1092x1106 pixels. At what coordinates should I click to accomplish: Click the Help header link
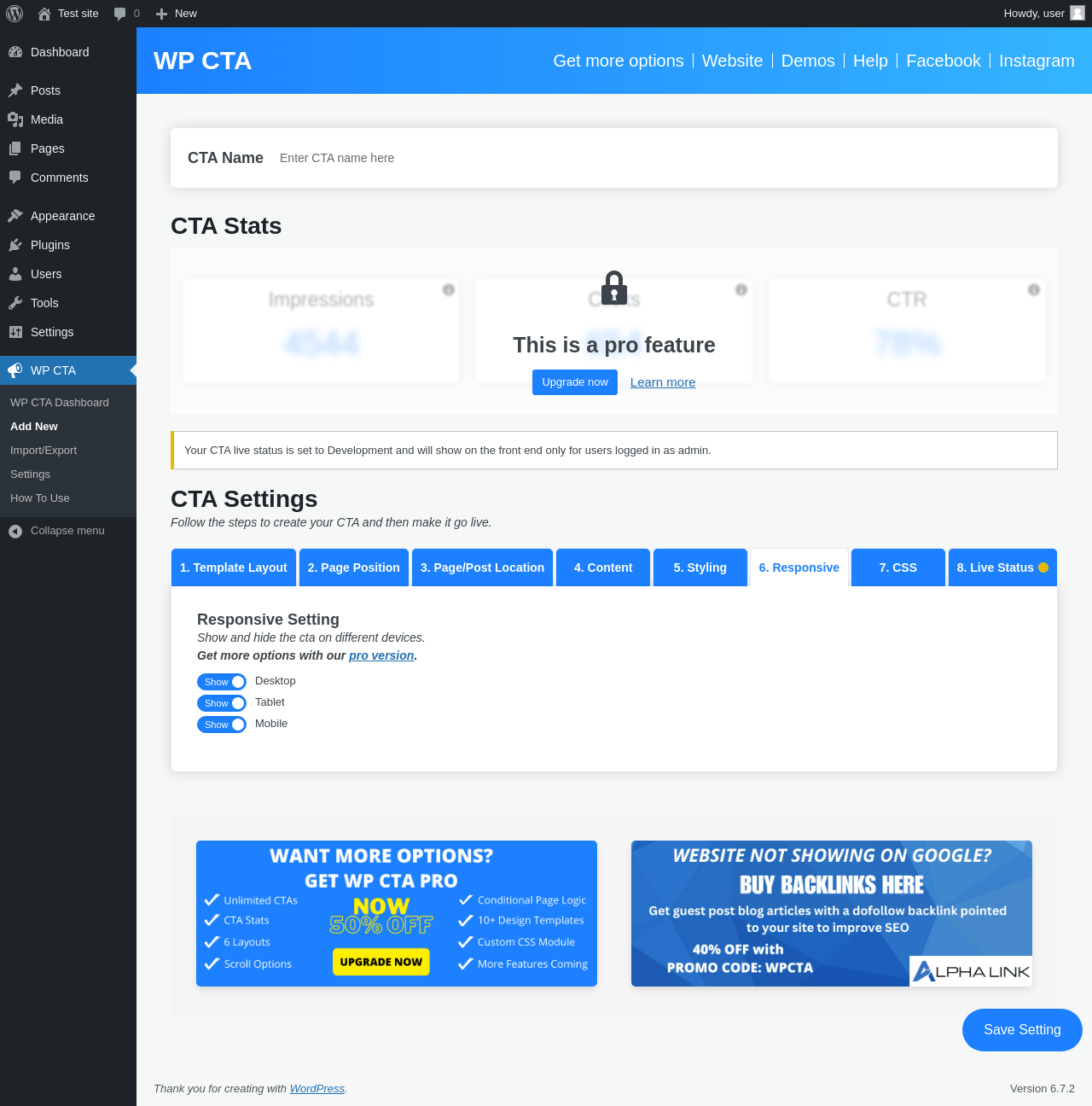coord(870,61)
